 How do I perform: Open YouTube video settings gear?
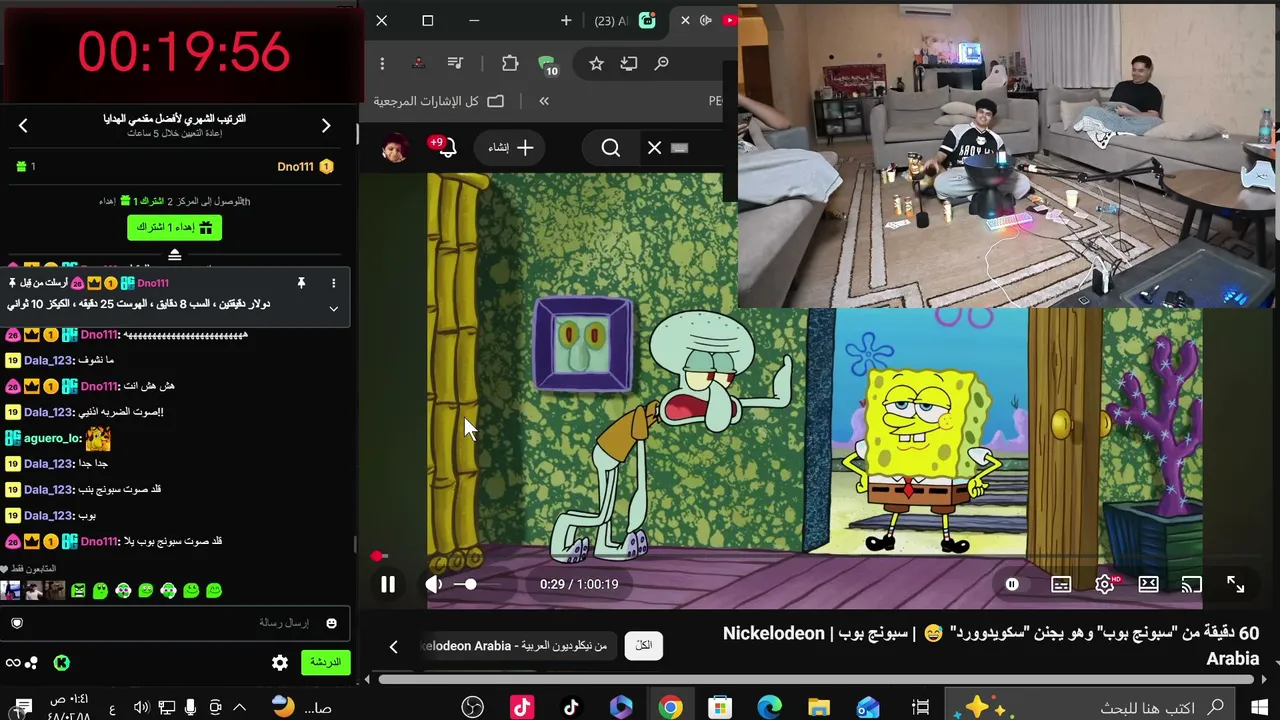point(1105,585)
